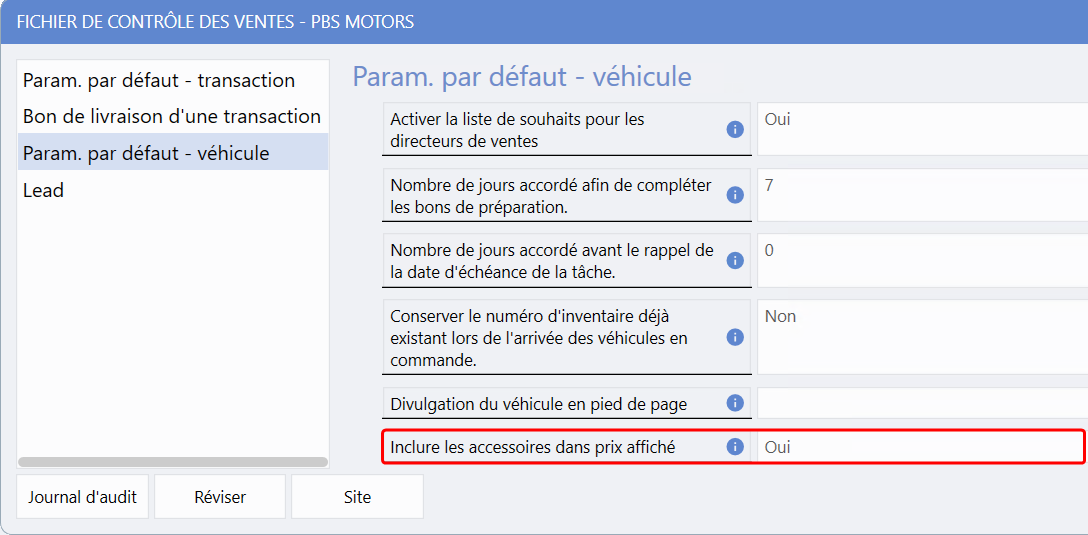Click info icon for preparation days setting
The height and width of the screenshot is (535, 1088).
pyautogui.click(x=734, y=195)
